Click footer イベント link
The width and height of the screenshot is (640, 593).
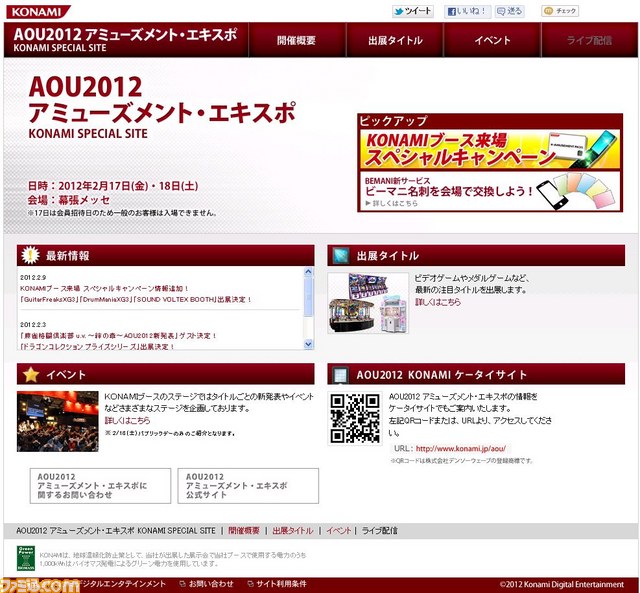[x=338, y=531]
